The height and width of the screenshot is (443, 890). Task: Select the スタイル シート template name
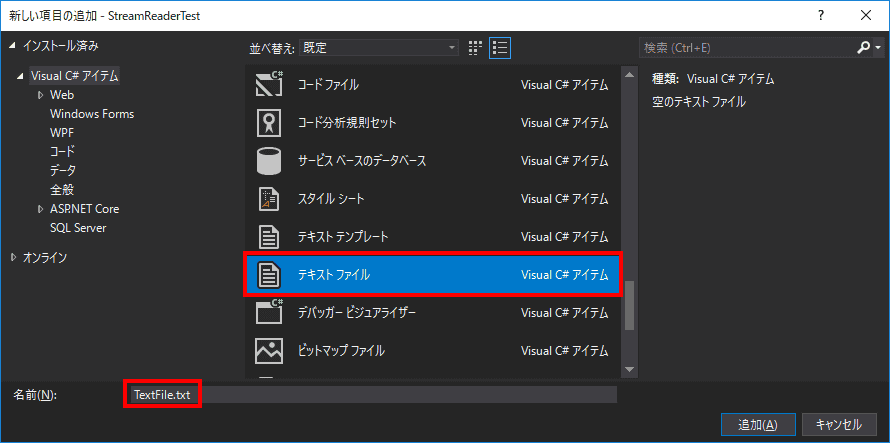331,199
